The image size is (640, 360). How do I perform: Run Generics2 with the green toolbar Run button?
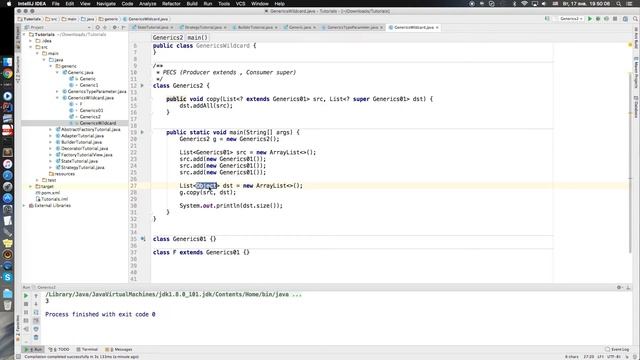pos(590,19)
